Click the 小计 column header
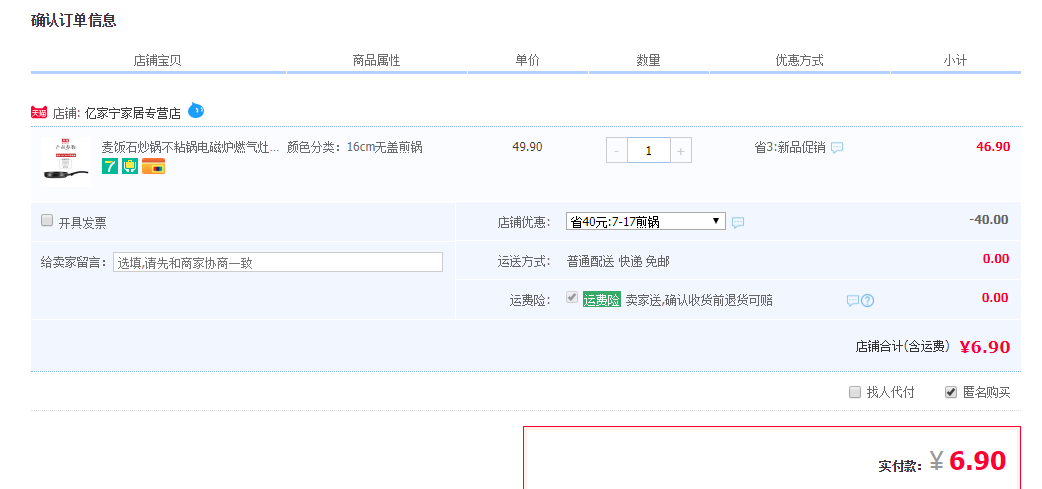 [955, 60]
